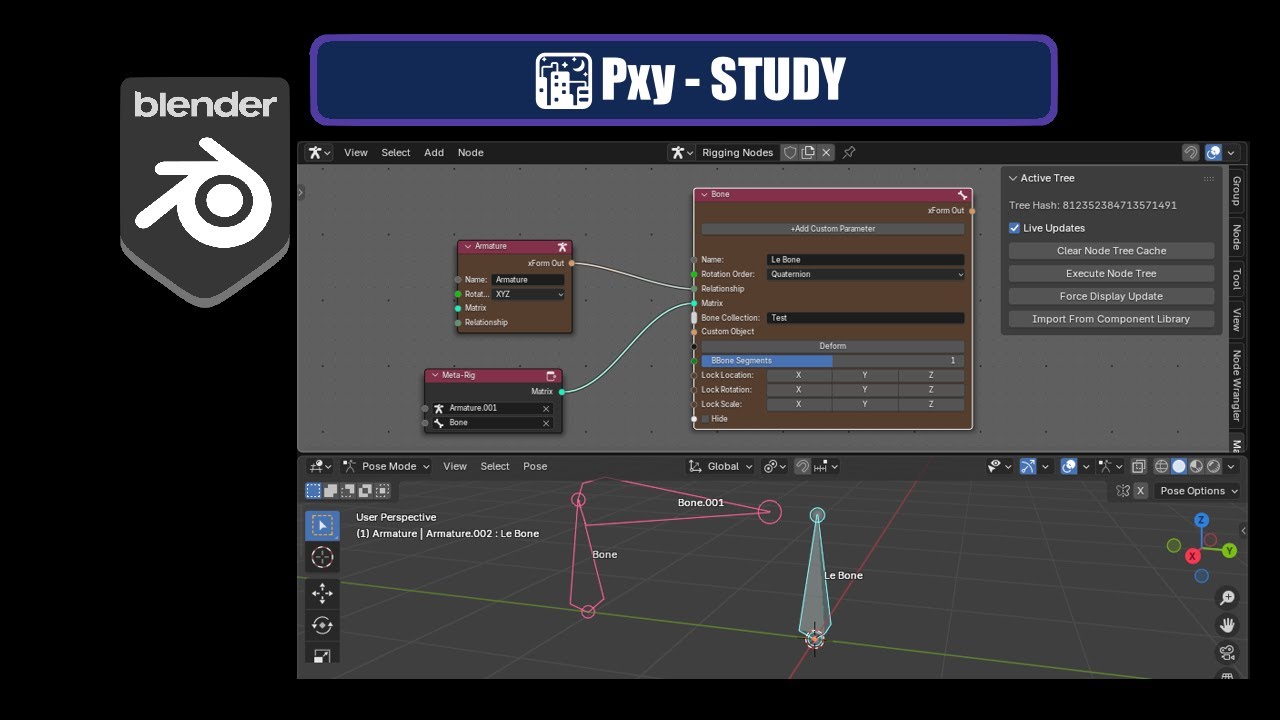Select the Move tool
The height and width of the screenshot is (720, 1280).
(x=322, y=594)
